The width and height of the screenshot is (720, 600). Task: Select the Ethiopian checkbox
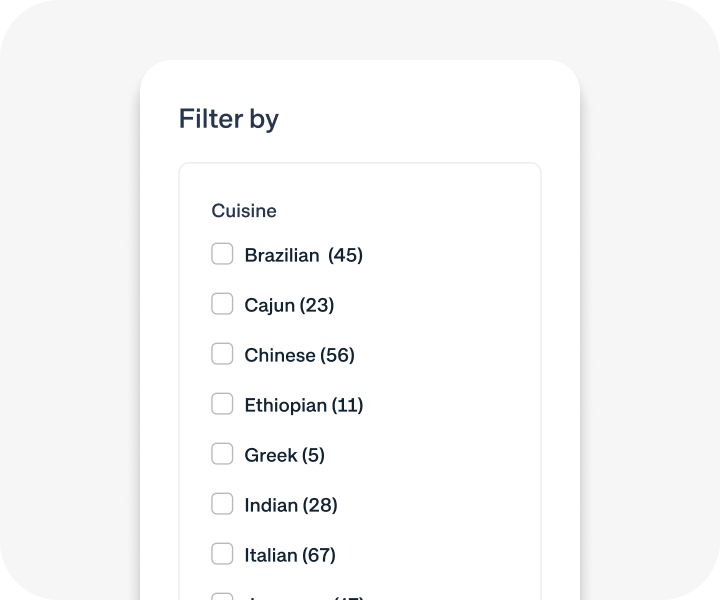click(x=222, y=404)
